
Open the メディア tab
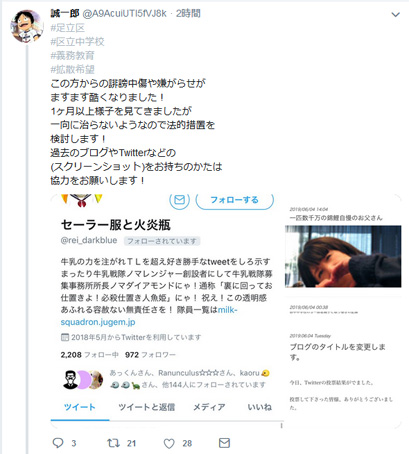[x=209, y=407]
